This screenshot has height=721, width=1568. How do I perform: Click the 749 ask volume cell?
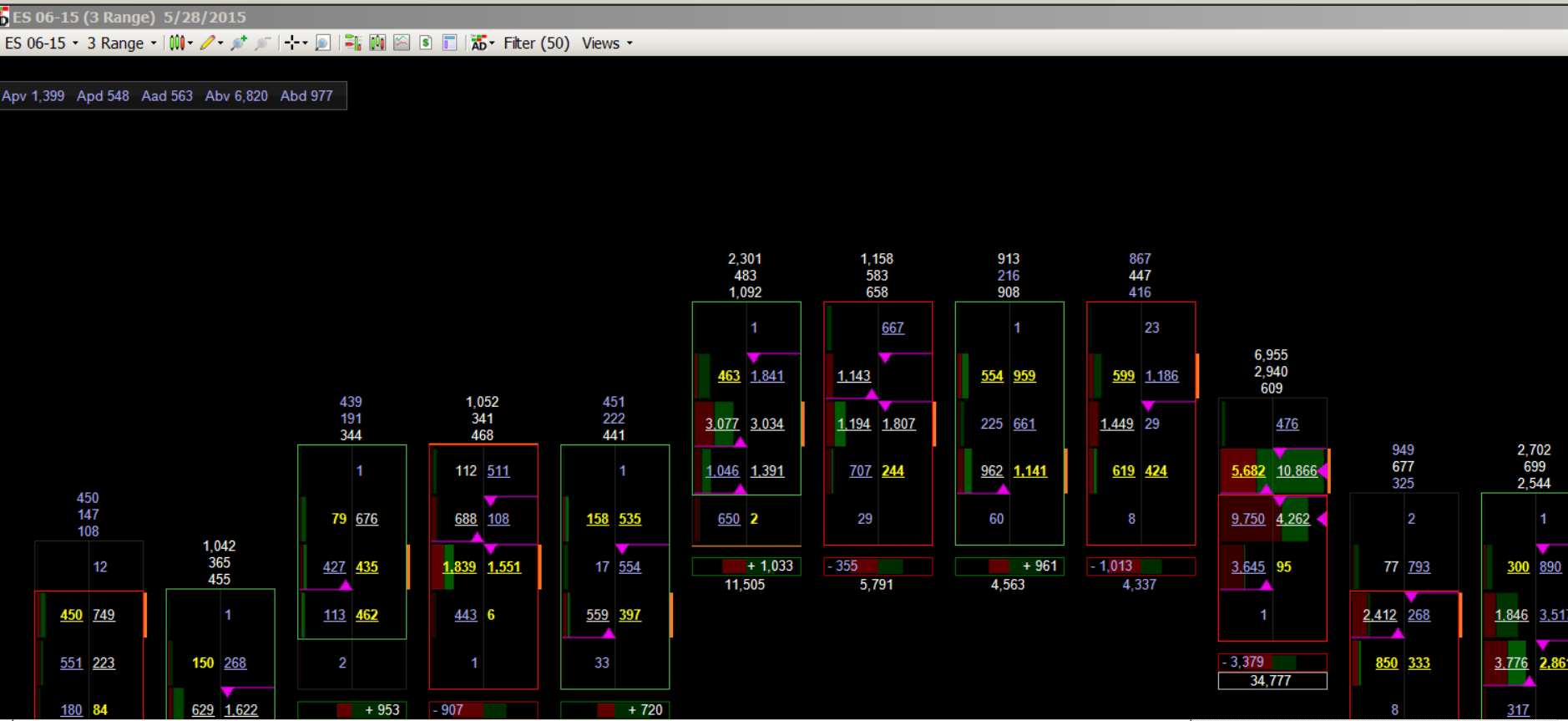104,615
